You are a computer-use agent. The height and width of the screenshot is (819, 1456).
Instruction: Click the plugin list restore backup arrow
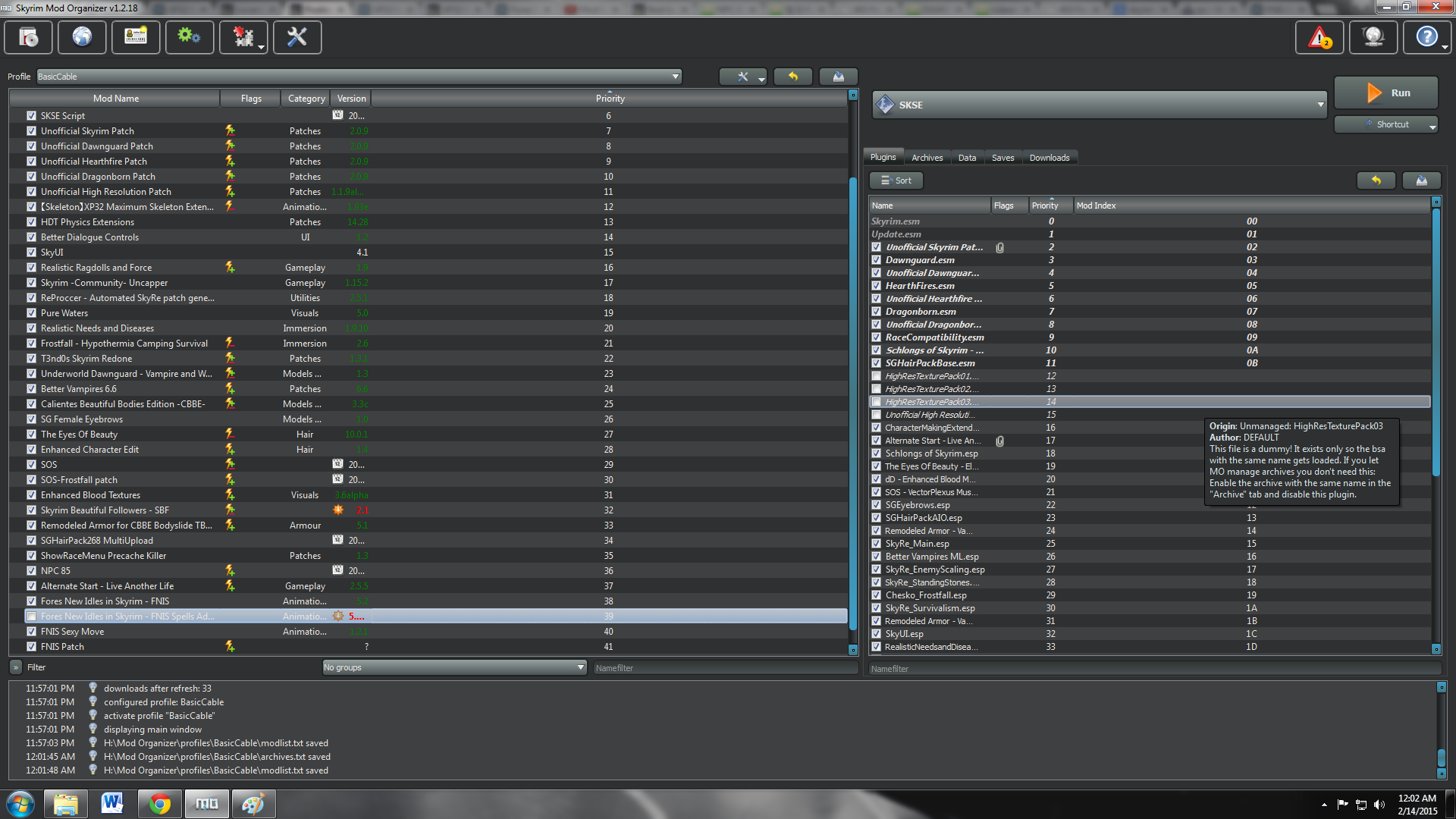(x=1376, y=180)
